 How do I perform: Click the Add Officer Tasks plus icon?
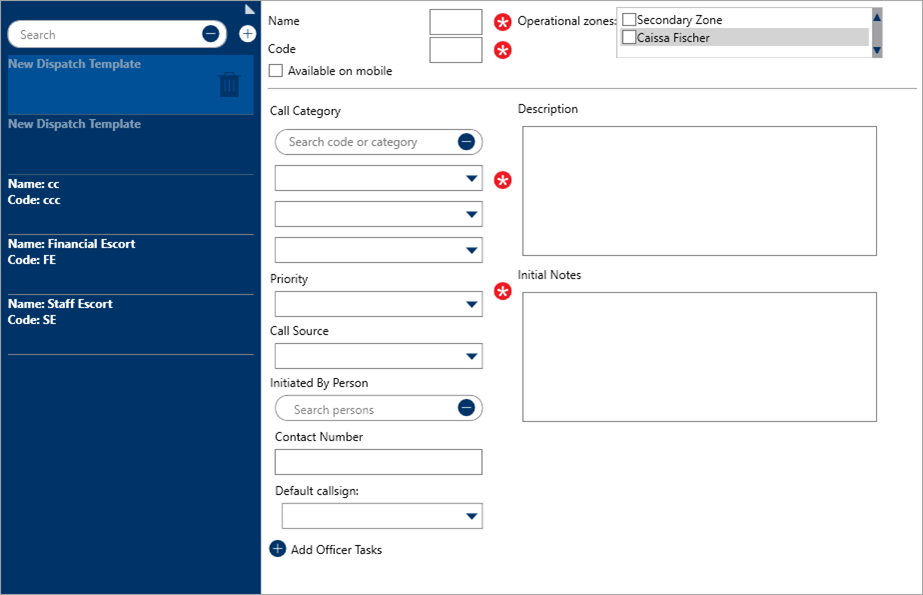click(x=278, y=549)
